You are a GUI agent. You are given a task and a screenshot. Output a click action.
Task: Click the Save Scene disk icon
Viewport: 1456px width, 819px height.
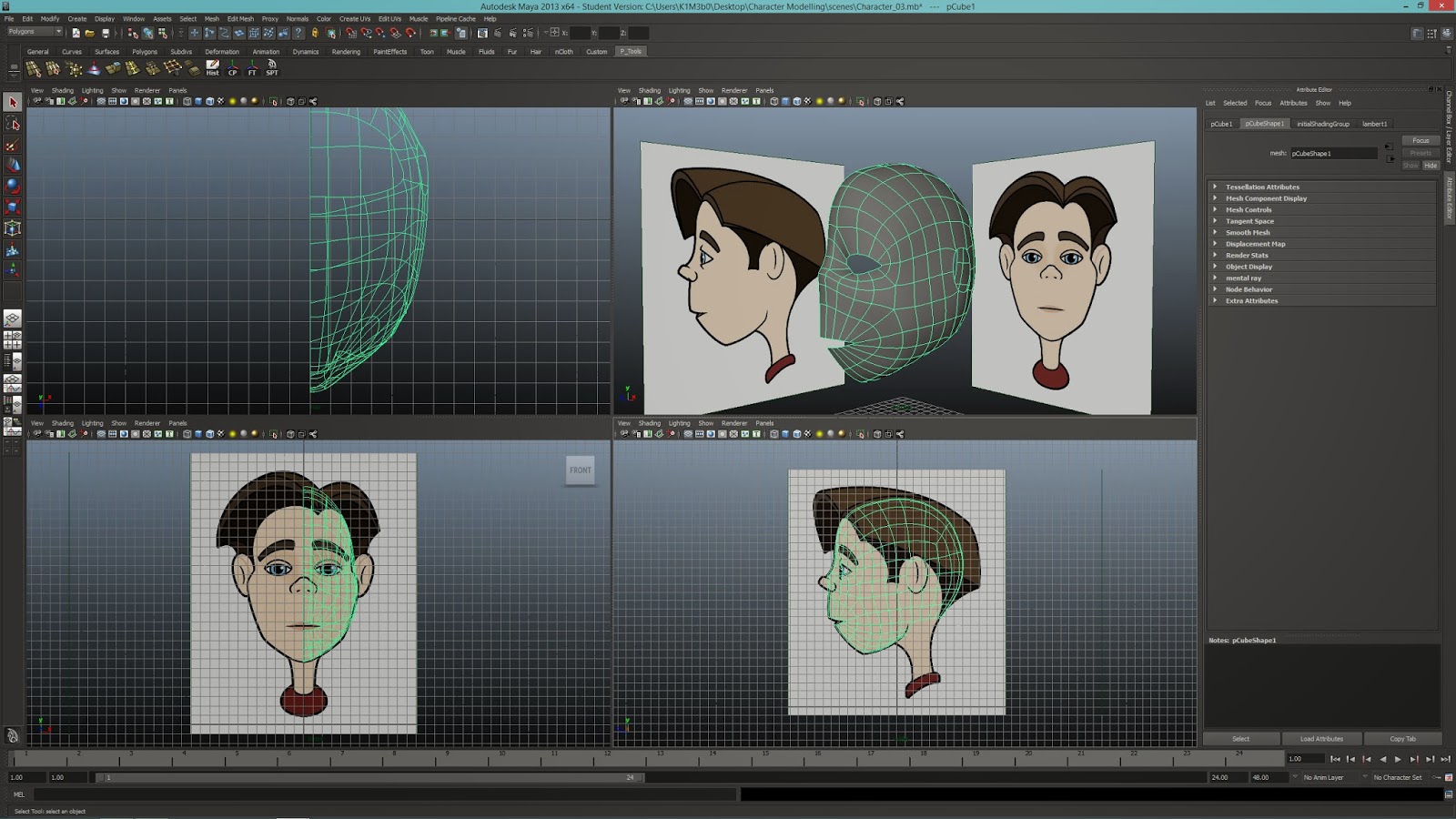pyautogui.click(x=106, y=33)
